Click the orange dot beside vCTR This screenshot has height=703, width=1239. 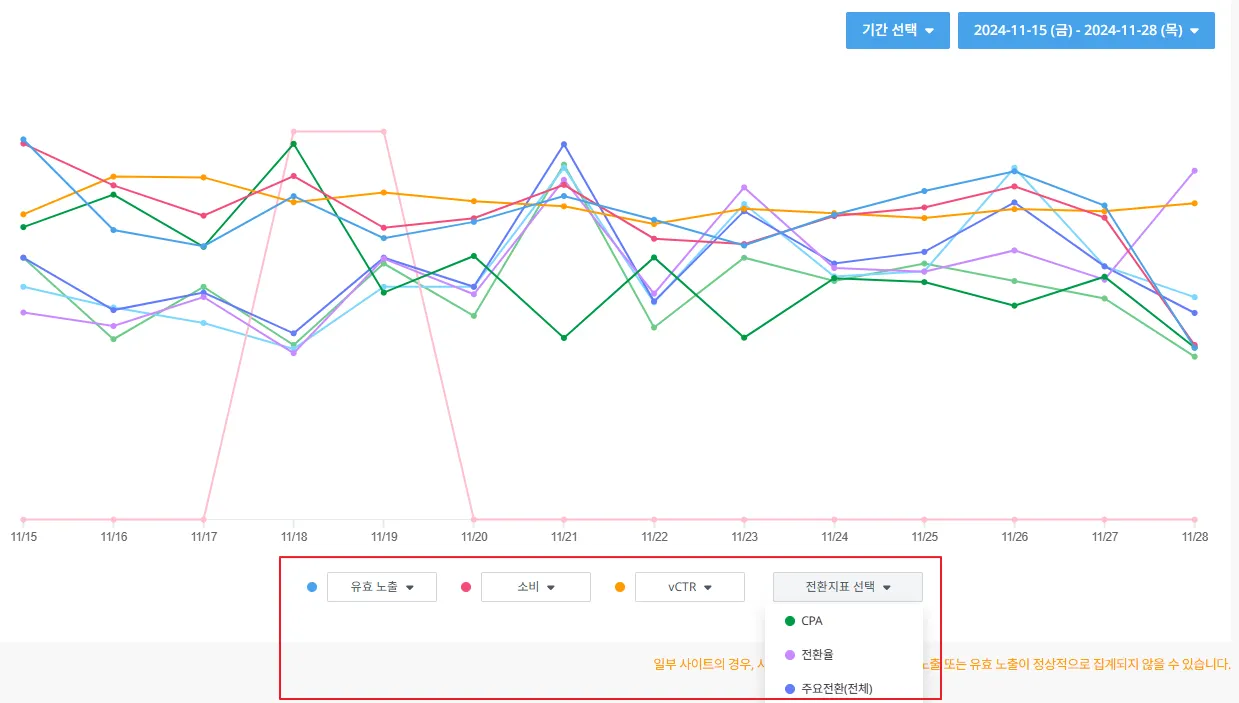pyautogui.click(x=620, y=587)
